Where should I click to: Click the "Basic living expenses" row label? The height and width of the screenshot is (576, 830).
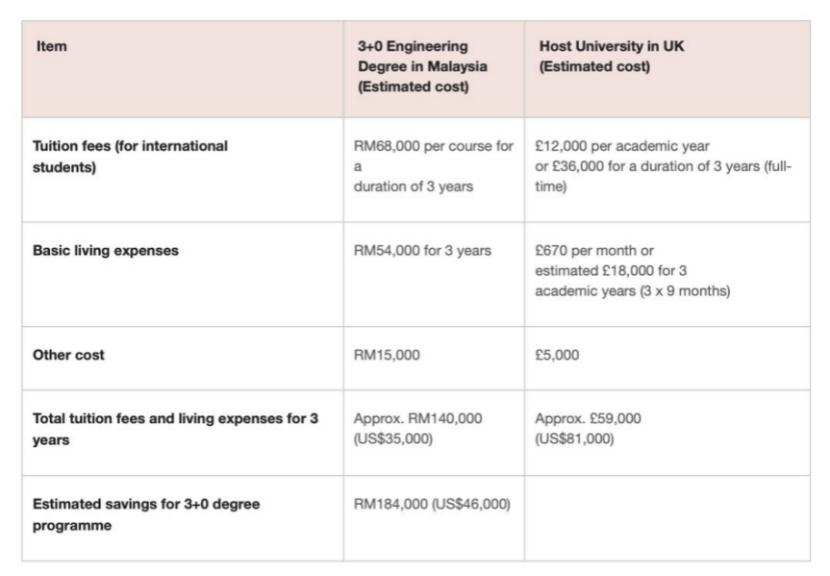coord(107,251)
